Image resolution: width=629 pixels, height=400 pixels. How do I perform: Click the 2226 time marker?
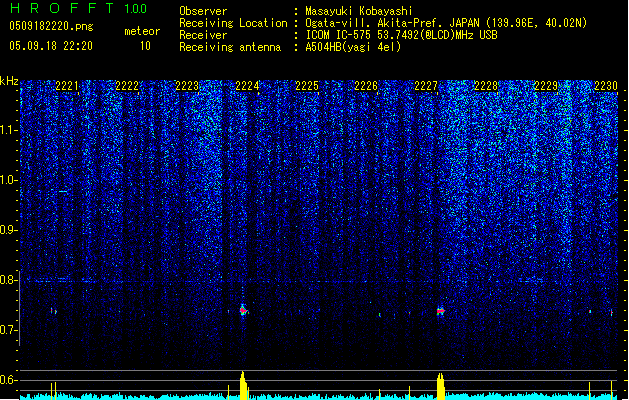tap(366, 86)
